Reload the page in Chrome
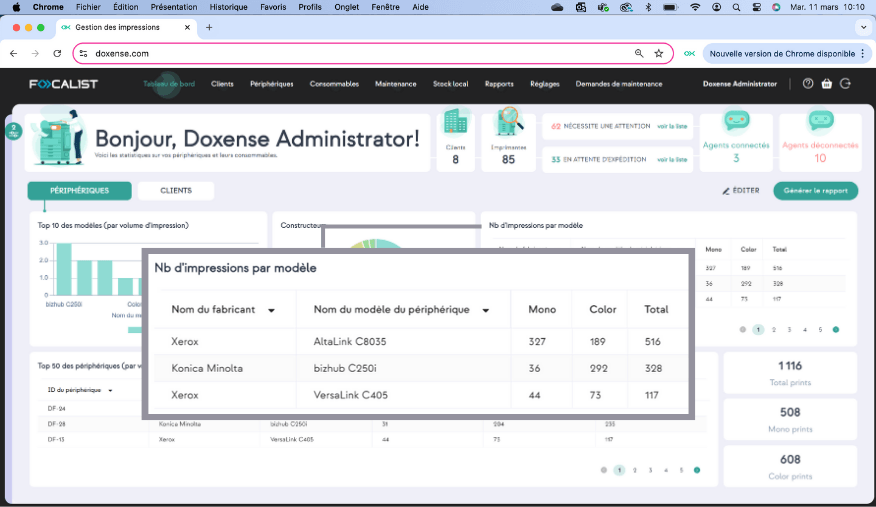The image size is (876, 507). tap(57, 54)
